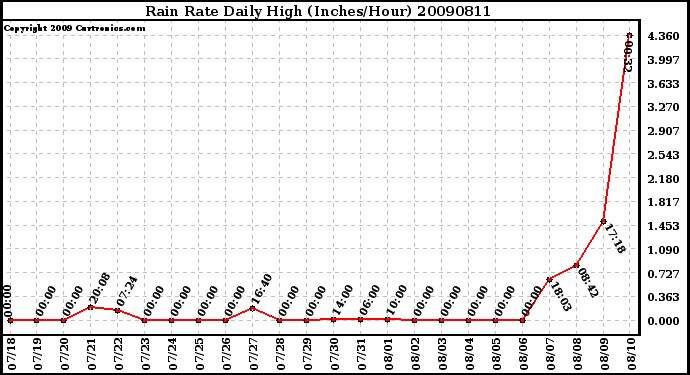Click the 07/29 date label
This screenshot has height=375, width=690.
tap(308, 354)
